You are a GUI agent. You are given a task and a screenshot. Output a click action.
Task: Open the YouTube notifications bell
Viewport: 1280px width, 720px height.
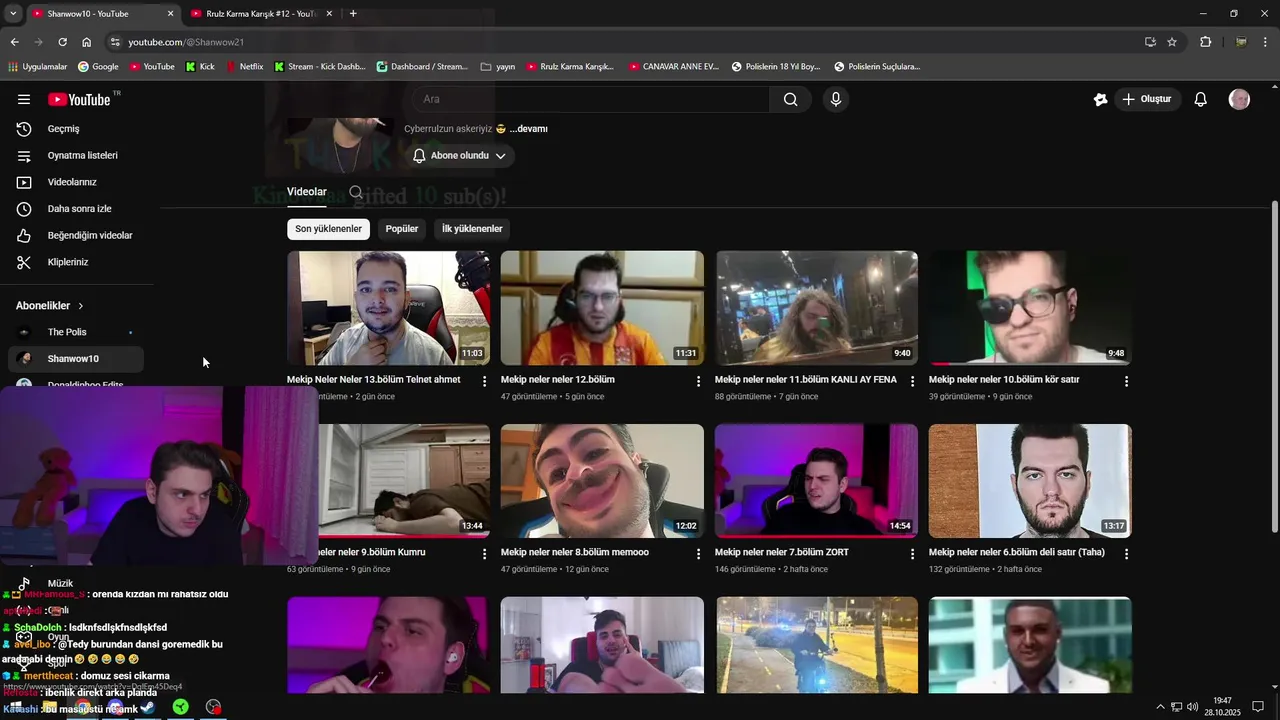click(1201, 99)
